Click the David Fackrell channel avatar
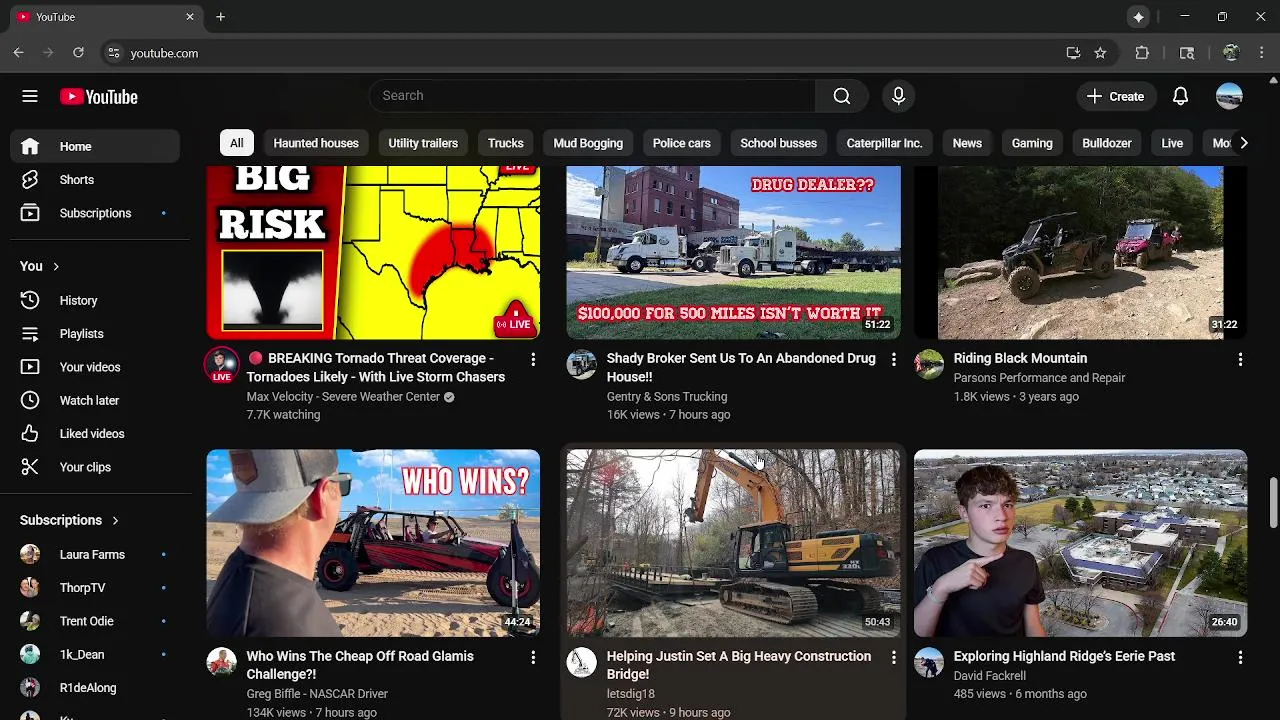Image resolution: width=1280 pixels, height=720 pixels. click(x=928, y=662)
